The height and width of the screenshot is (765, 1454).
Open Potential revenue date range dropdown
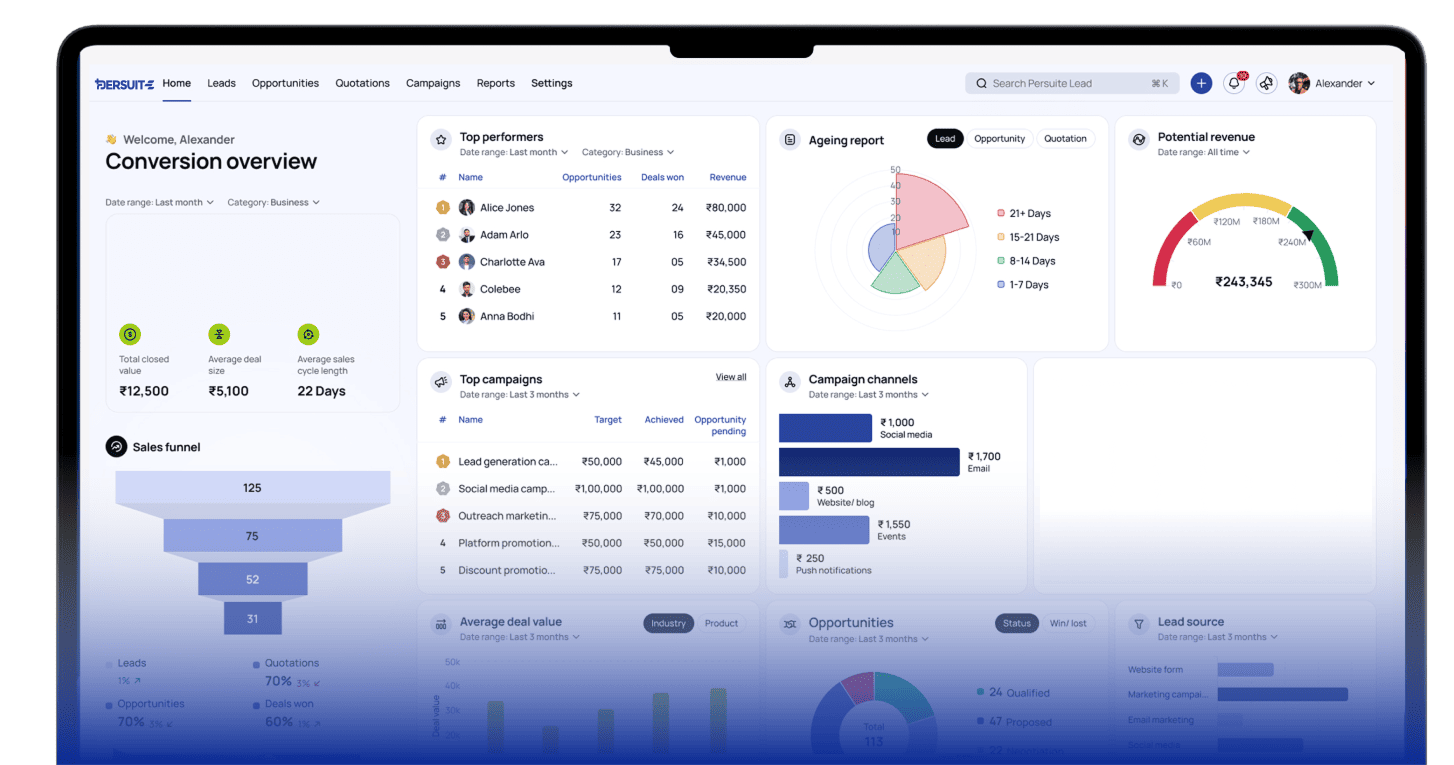[1204, 153]
